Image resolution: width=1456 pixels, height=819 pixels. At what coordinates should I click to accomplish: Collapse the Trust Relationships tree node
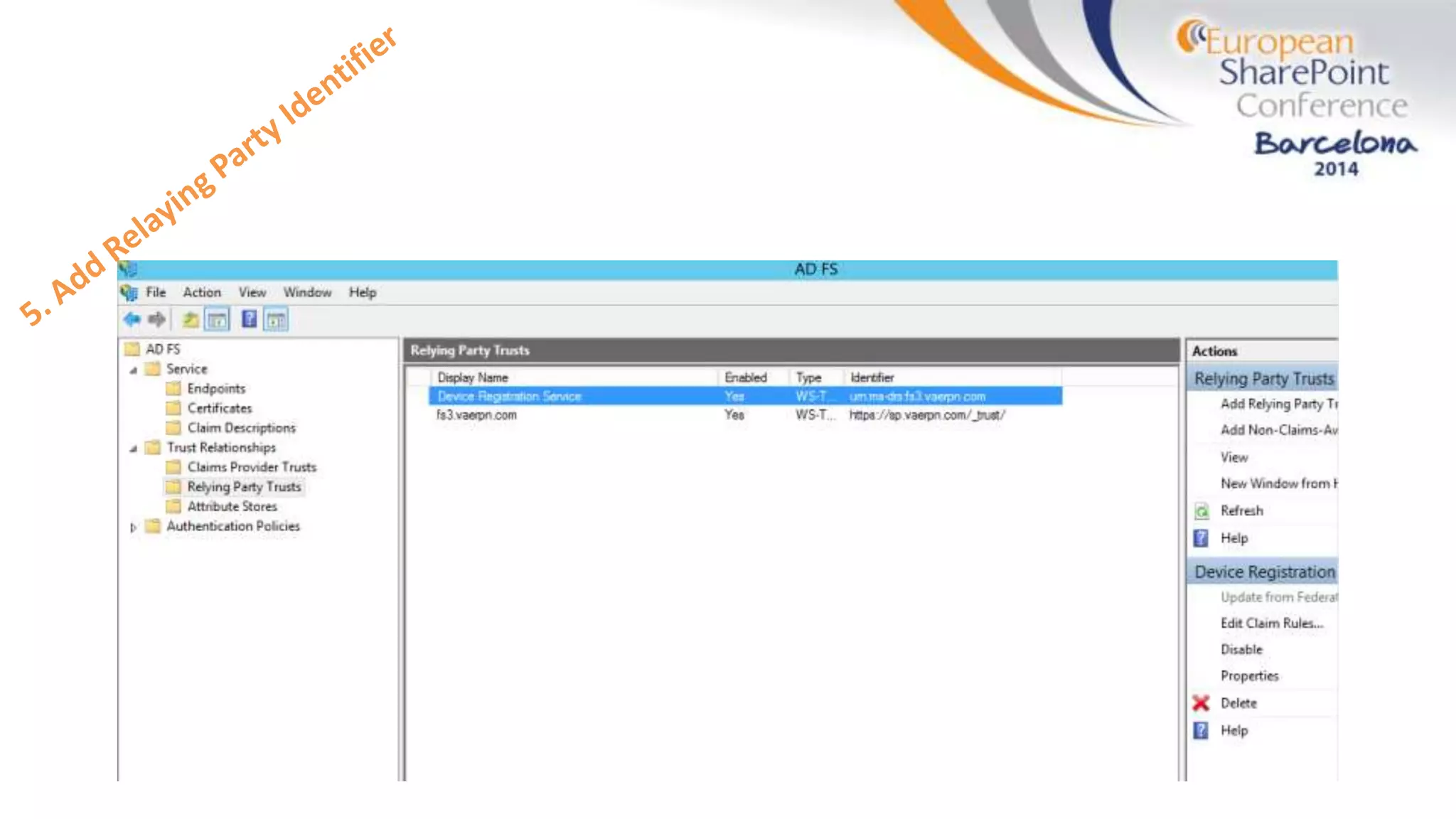[134, 449]
